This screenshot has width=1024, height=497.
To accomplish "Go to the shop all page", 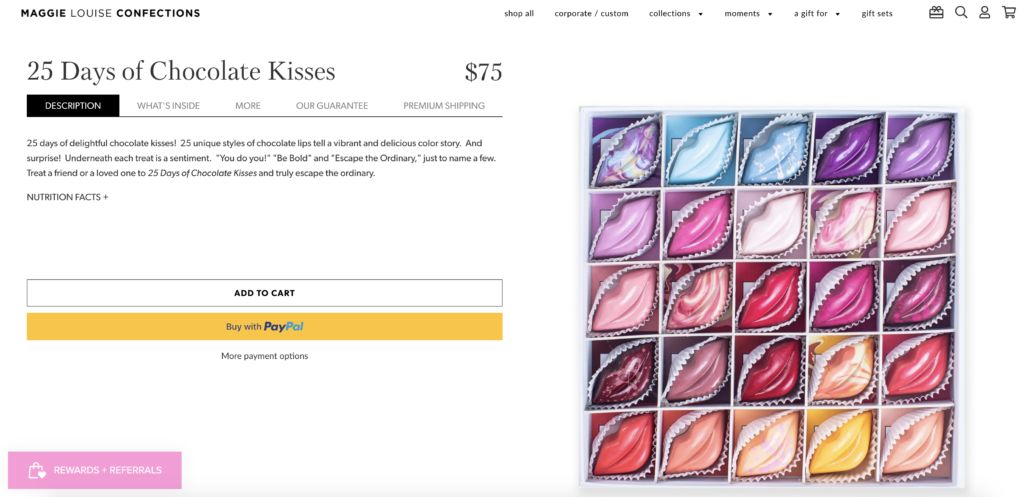I will click(519, 14).
